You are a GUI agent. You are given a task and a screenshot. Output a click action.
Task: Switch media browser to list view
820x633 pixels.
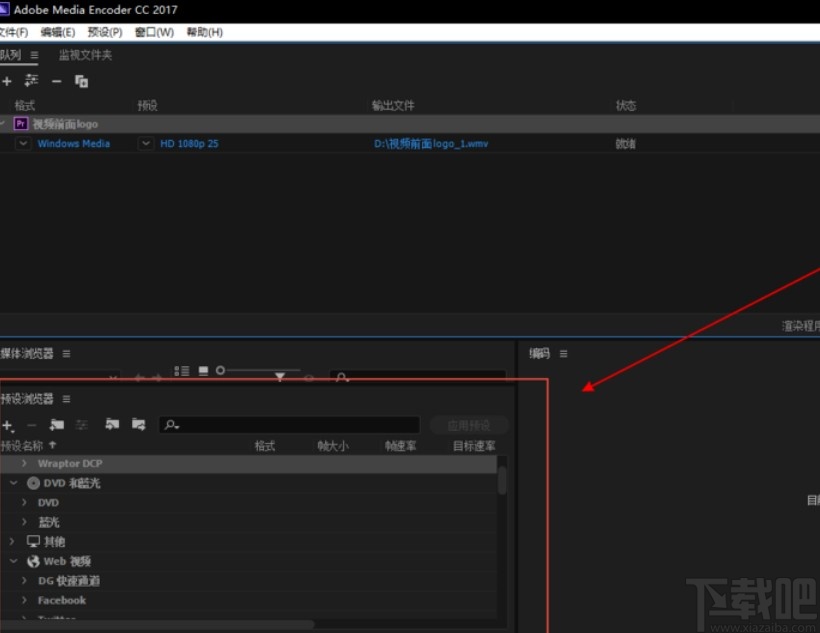[x=183, y=370]
